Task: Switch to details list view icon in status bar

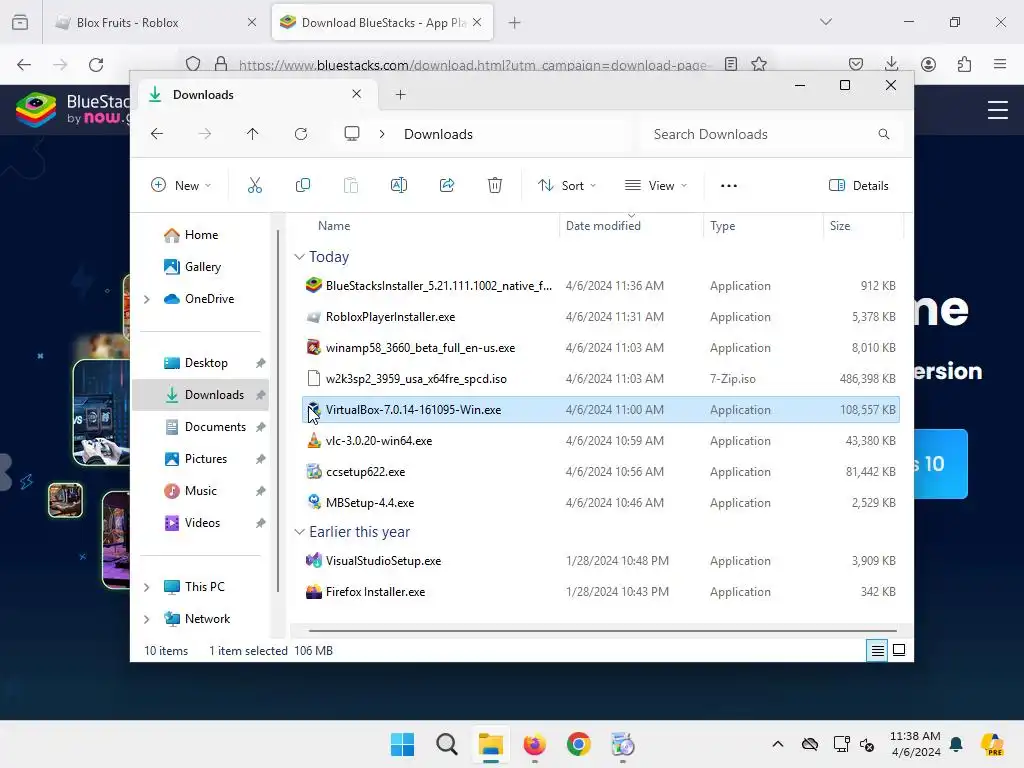Action: point(877,650)
